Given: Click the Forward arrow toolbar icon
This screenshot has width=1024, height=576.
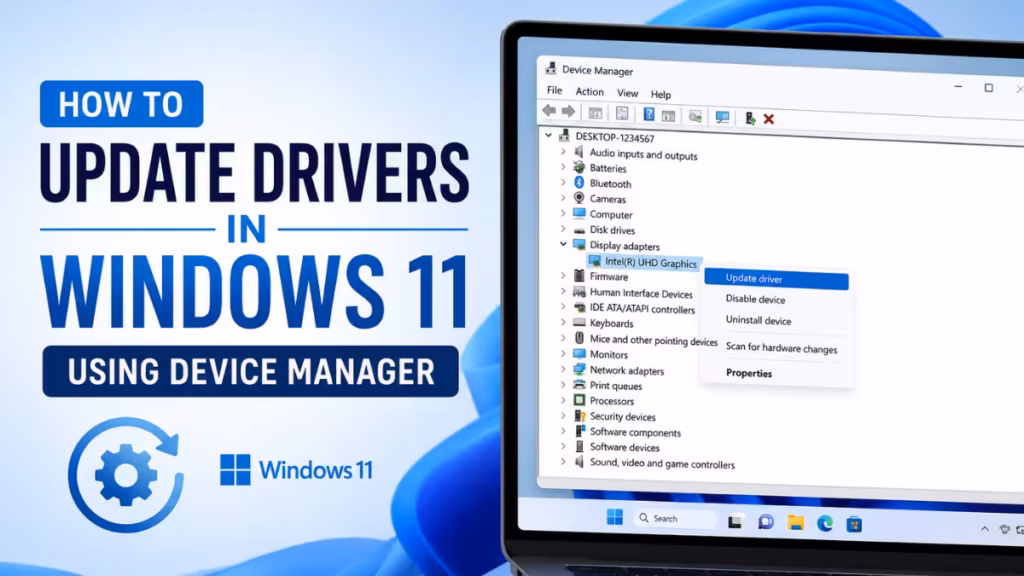Looking at the screenshot, I should (568, 112).
